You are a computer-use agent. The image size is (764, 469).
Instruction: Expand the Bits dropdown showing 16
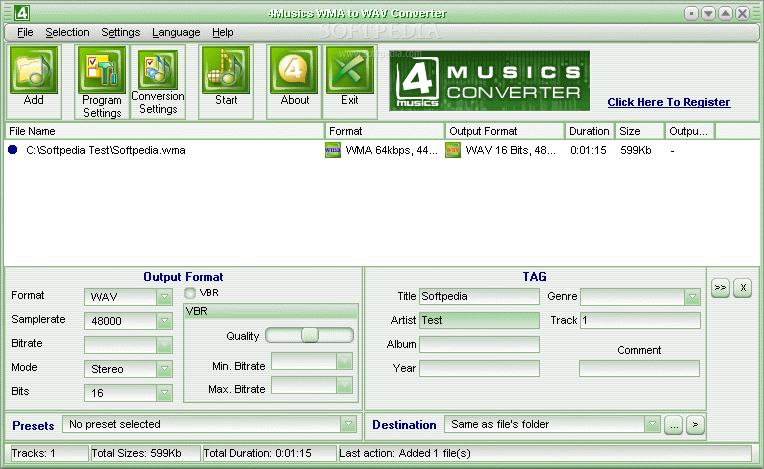[x=164, y=393]
